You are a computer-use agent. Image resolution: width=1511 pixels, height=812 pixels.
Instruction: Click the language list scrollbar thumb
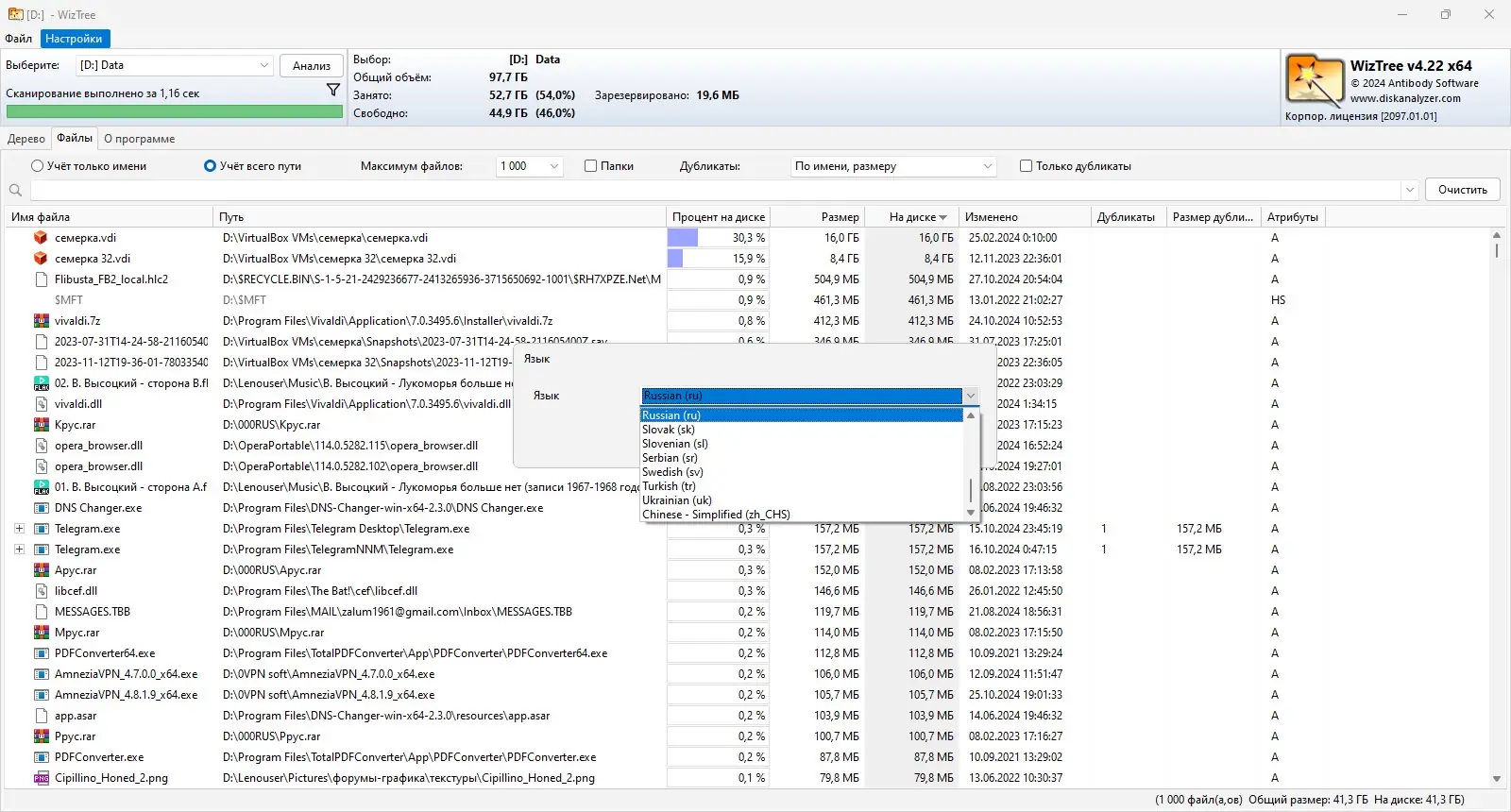point(971,491)
